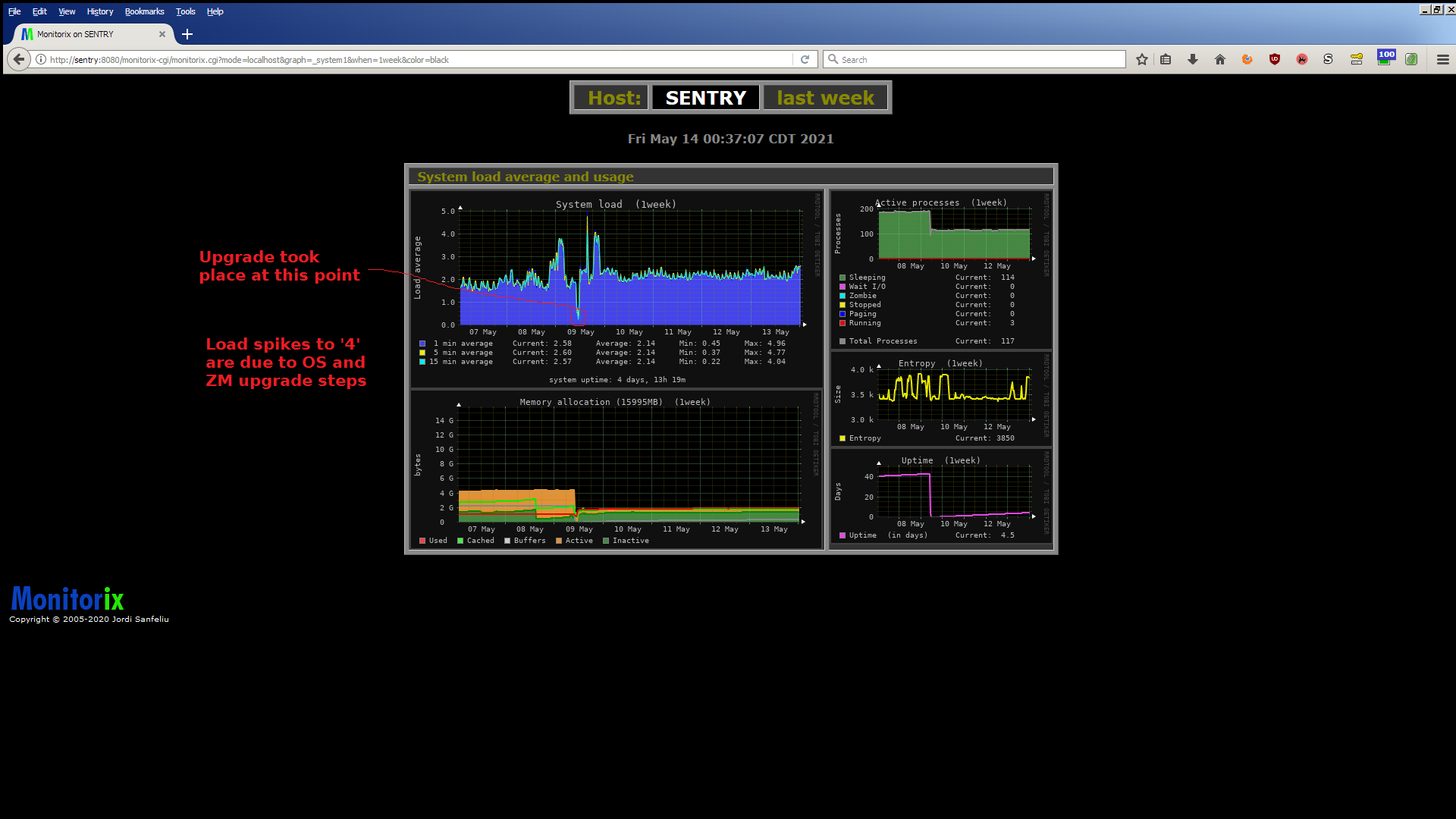The height and width of the screenshot is (819, 1456).
Task: Click the address bar URL field
Action: [x=421, y=59]
